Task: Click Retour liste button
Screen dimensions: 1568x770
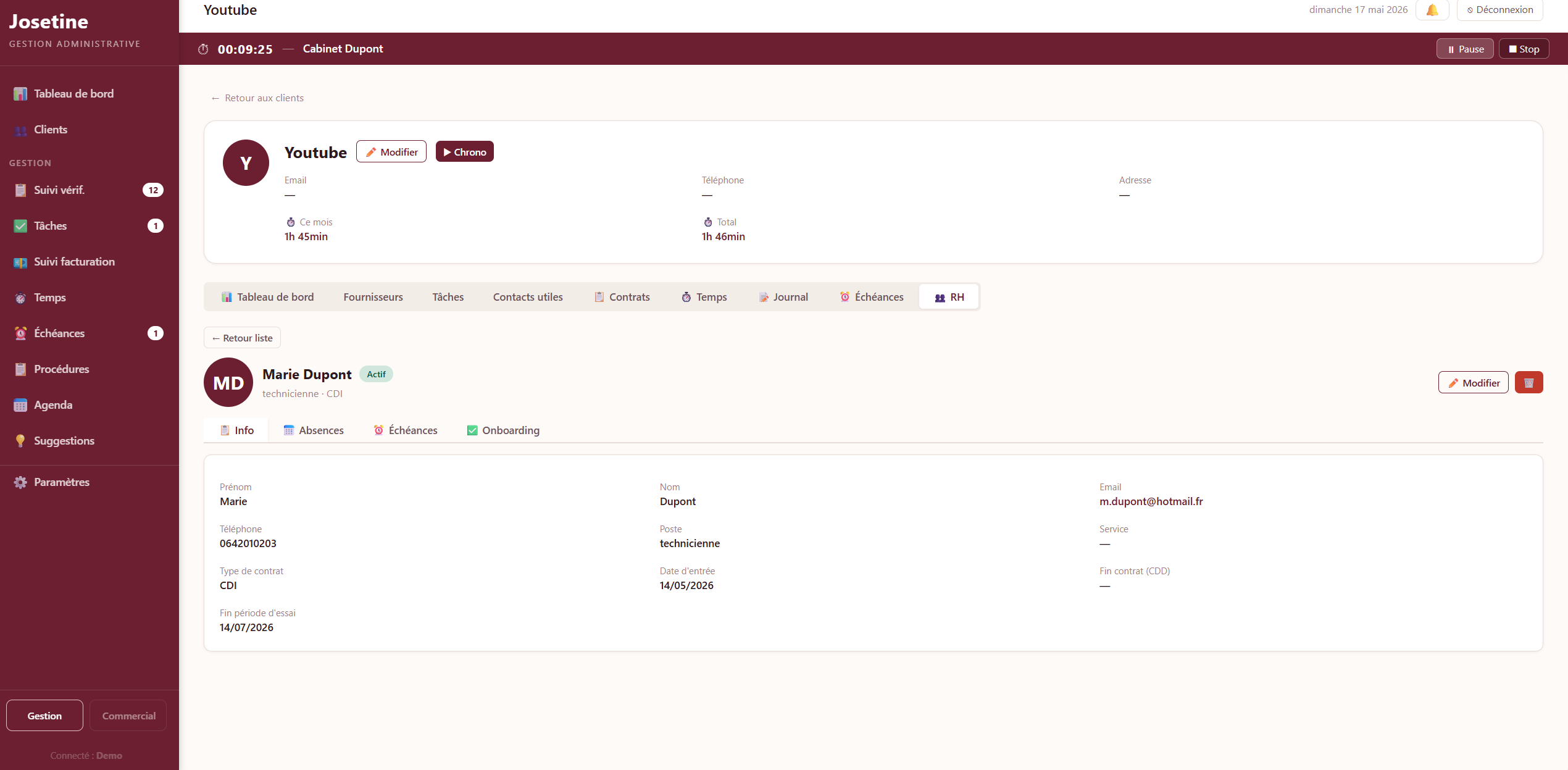Action: (x=242, y=338)
